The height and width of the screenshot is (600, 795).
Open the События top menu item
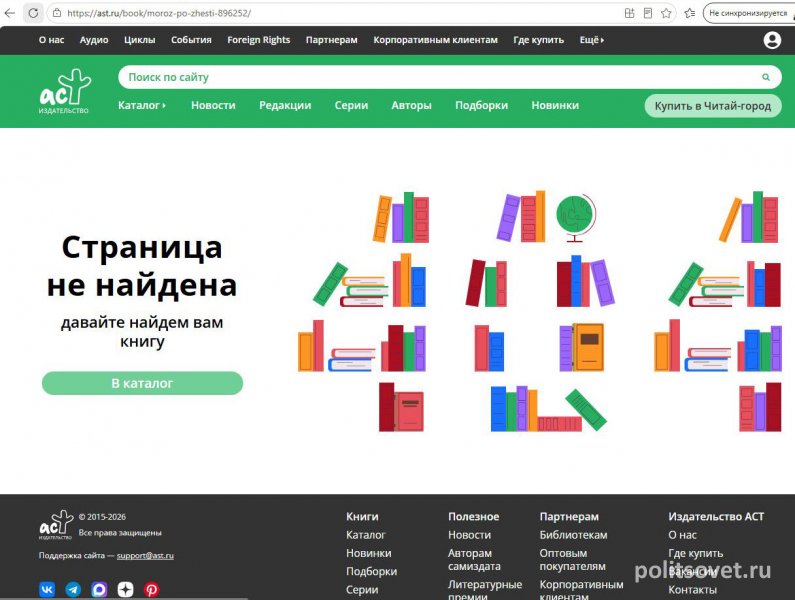click(x=191, y=40)
